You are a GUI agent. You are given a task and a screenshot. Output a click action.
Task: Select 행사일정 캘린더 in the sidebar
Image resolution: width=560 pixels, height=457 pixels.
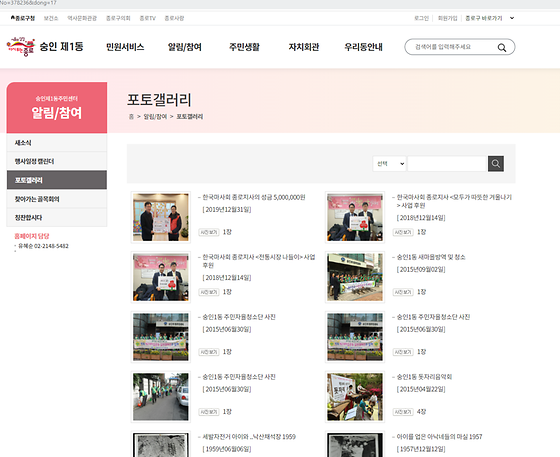click(x=57, y=161)
